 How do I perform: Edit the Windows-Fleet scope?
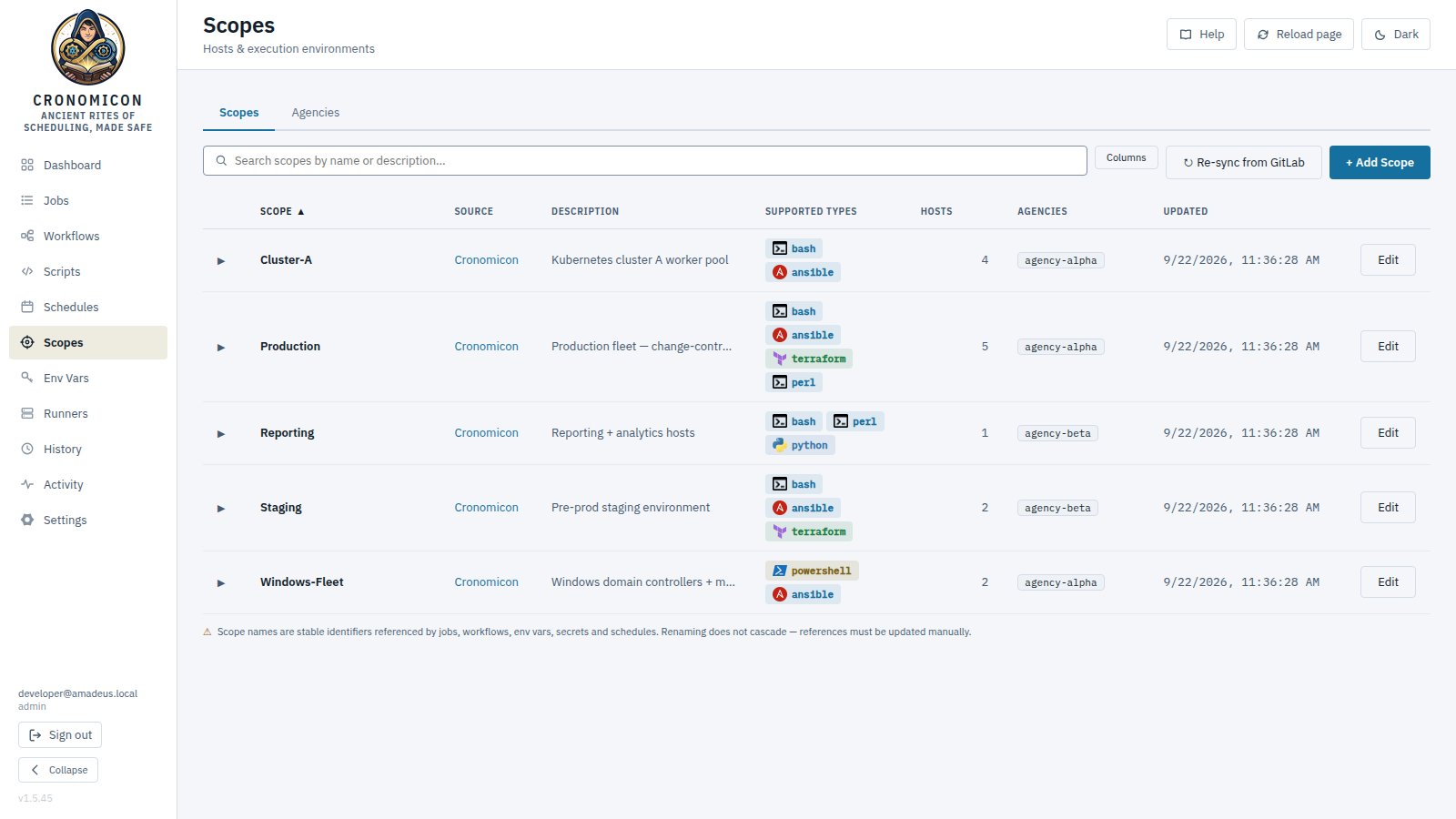click(x=1388, y=582)
